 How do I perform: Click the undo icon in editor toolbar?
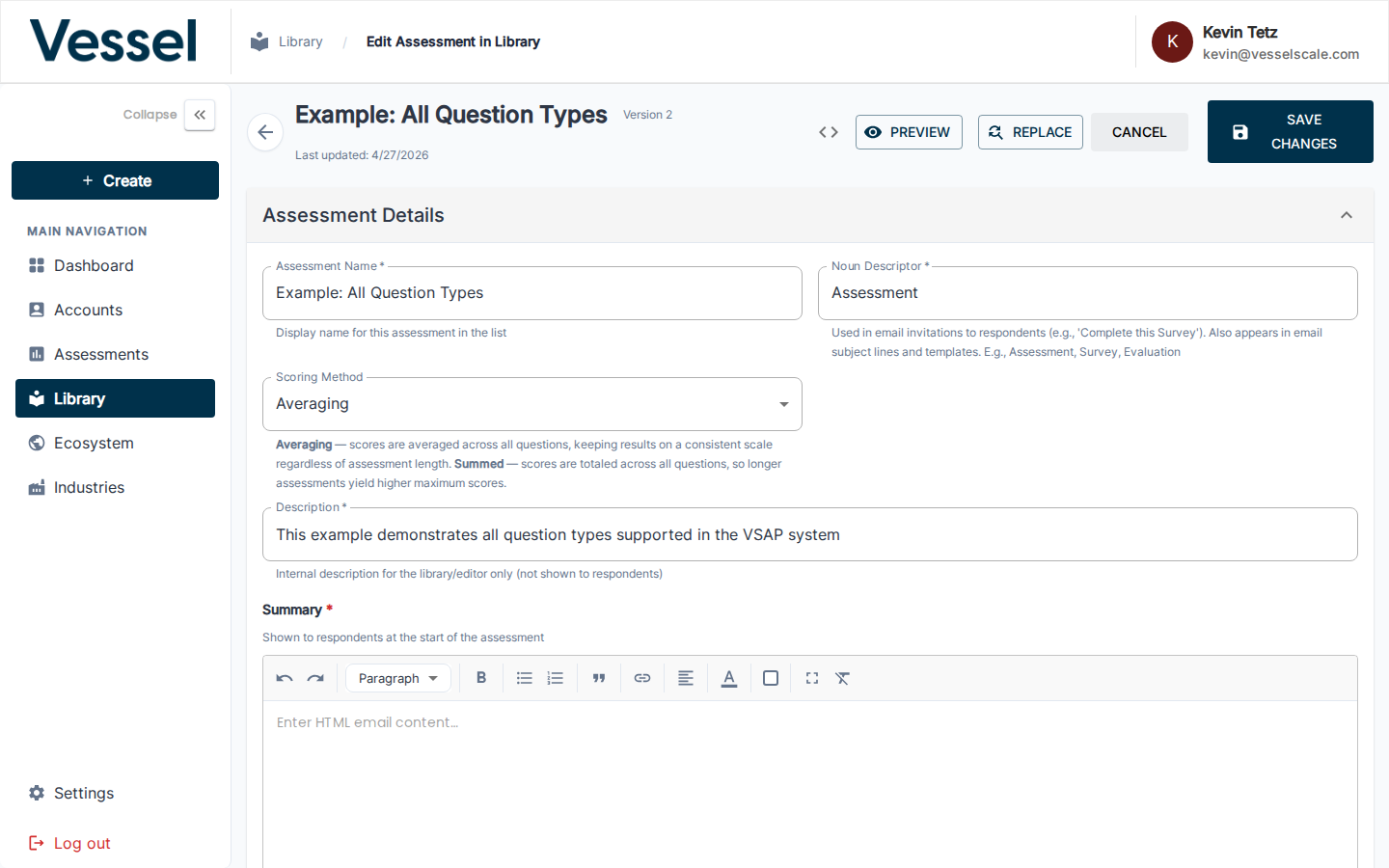285,678
